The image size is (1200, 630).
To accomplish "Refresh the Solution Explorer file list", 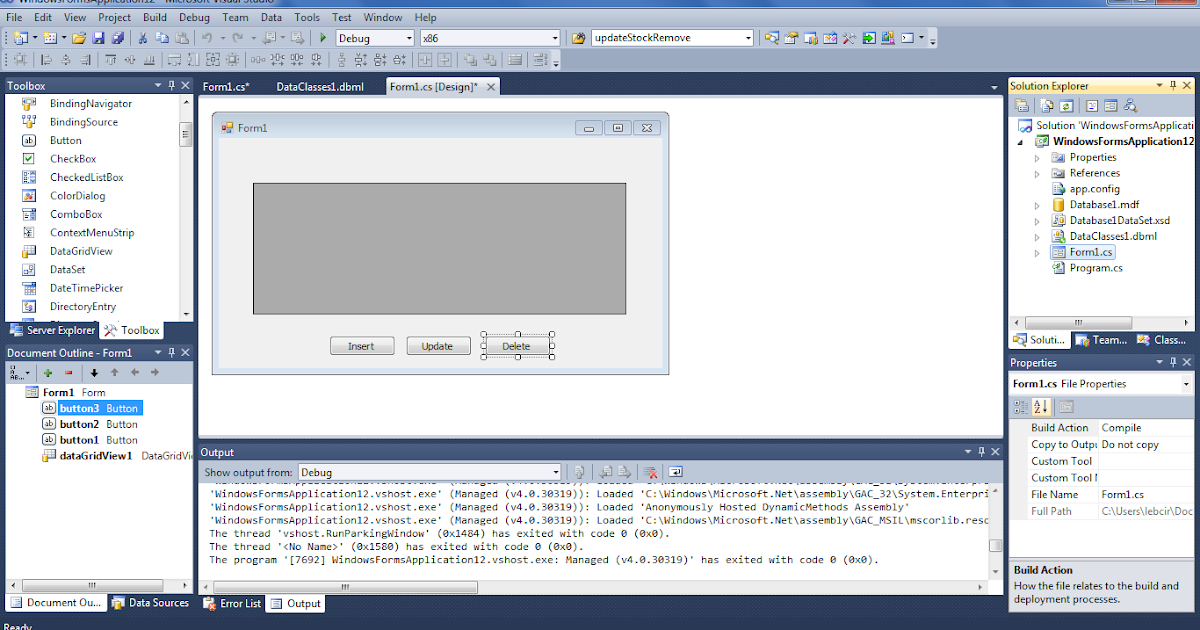I will pos(1066,105).
